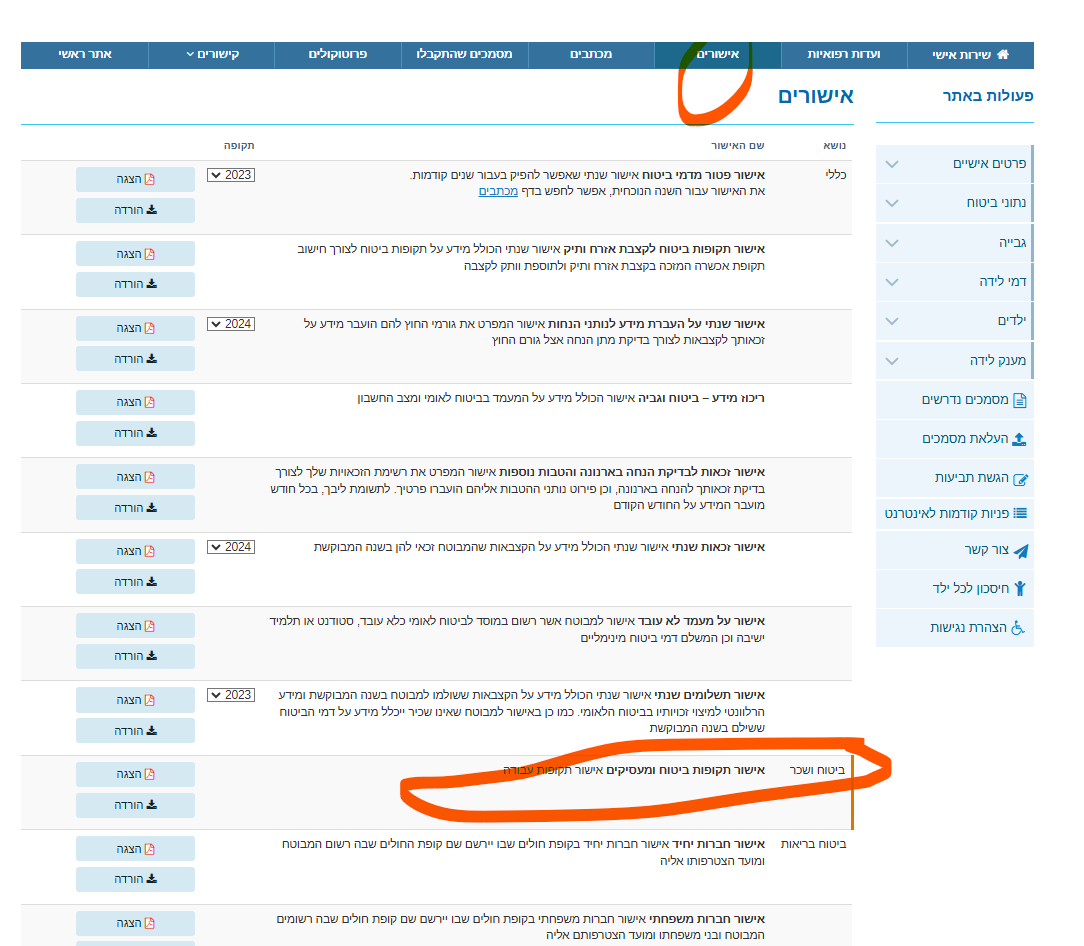Viewport: 1084px width, 946px height.
Task: Display אישור זכאות לבדיקת הנחה בארנונה
Action: (x=136, y=477)
